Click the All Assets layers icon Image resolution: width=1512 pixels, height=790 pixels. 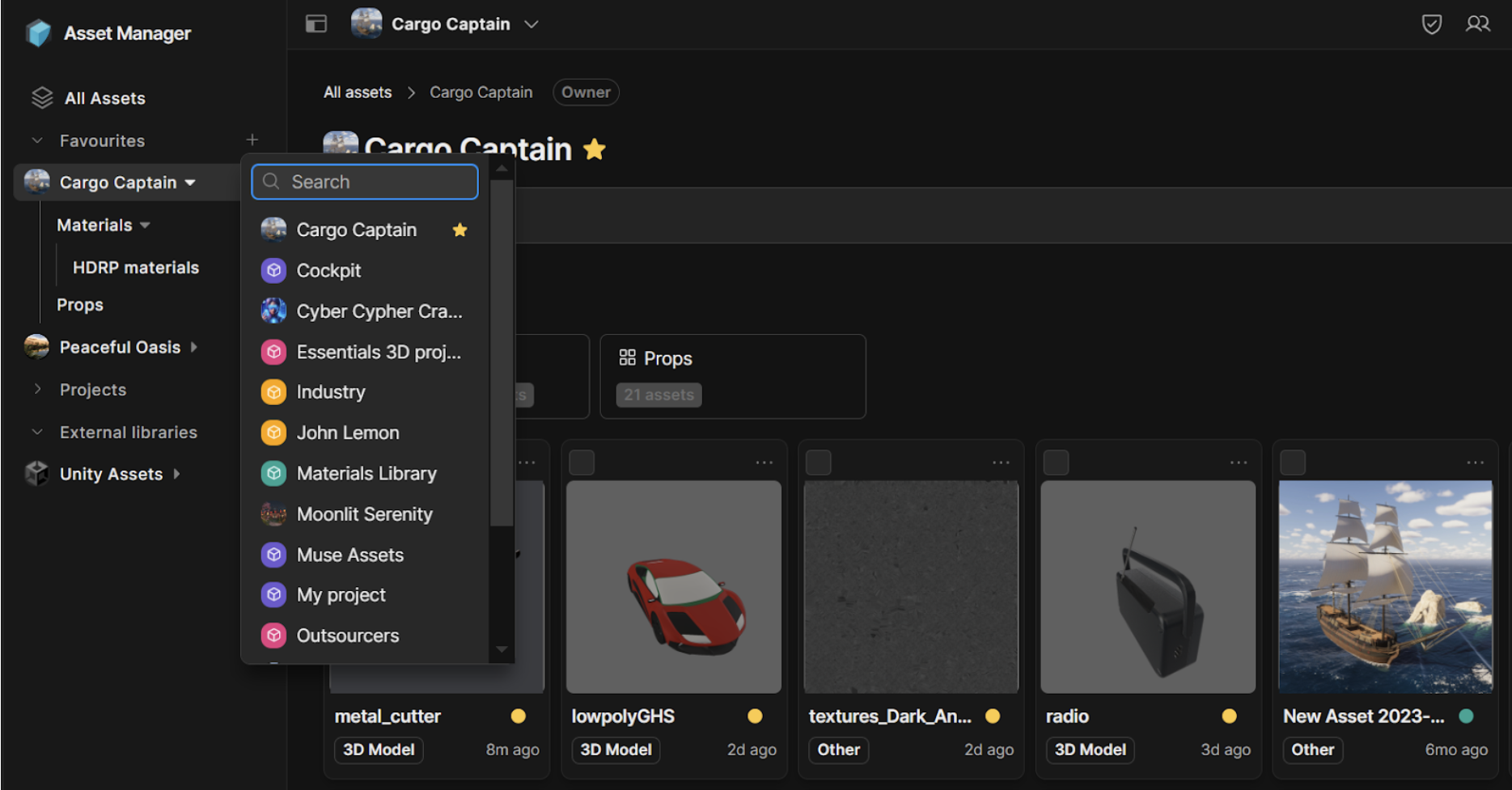coord(42,98)
